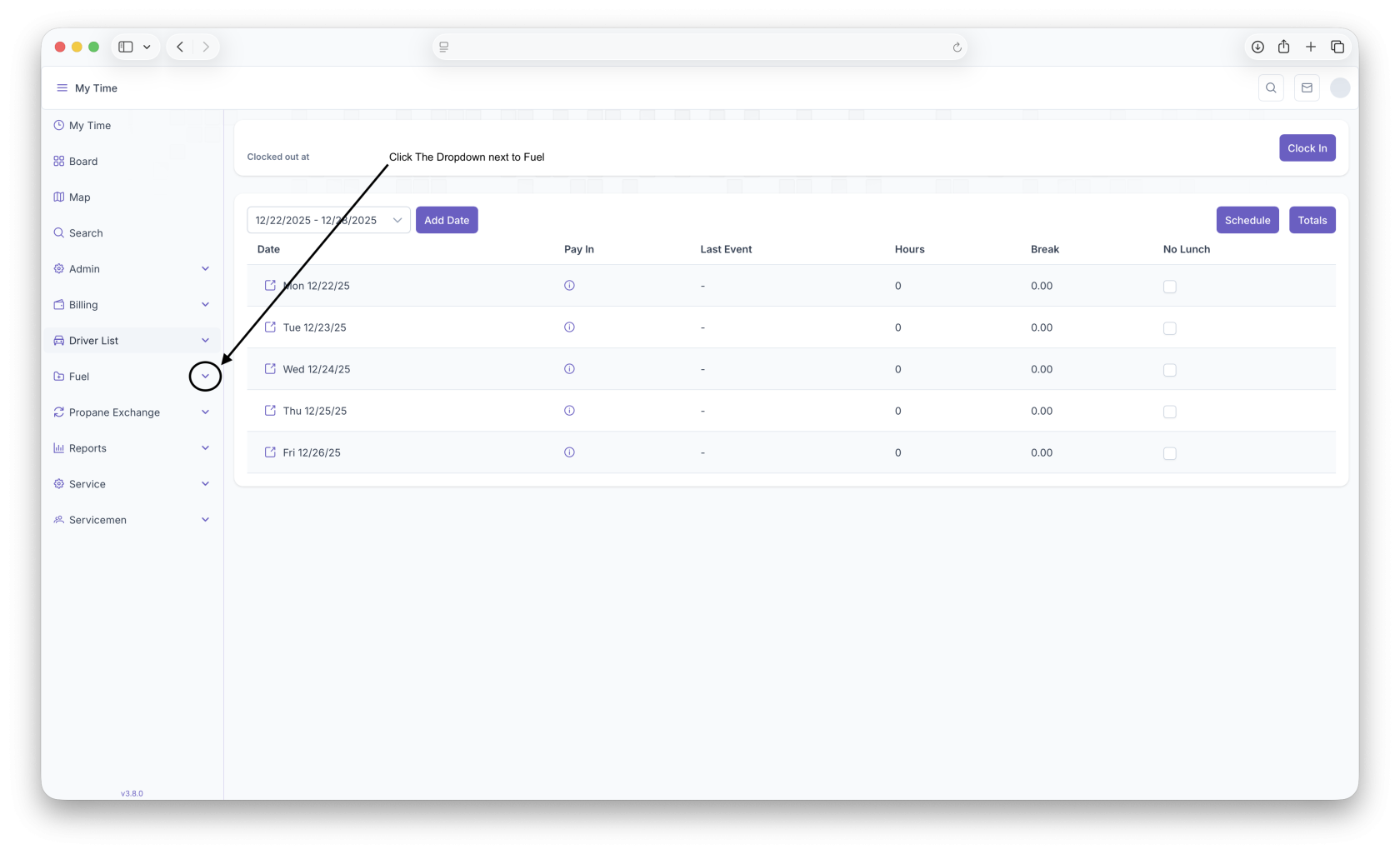Image resolution: width=1400 pixels, height=854 pixels.
Task: Expand the Fuel dropdown chevron
Action: [205, 377]
